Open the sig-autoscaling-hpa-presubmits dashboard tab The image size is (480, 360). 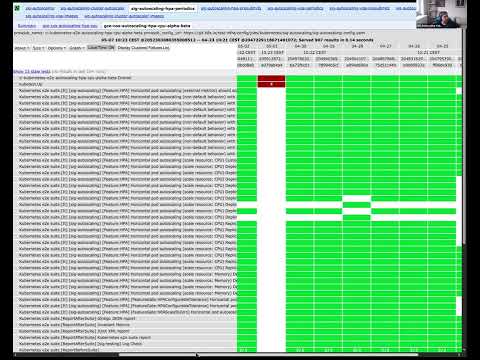pyautogui.click(x=231, y=8)
